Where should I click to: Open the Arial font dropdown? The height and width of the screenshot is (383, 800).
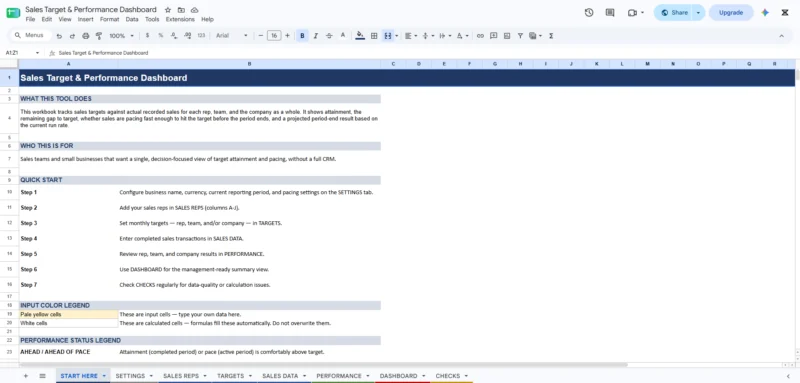[232, 36]
